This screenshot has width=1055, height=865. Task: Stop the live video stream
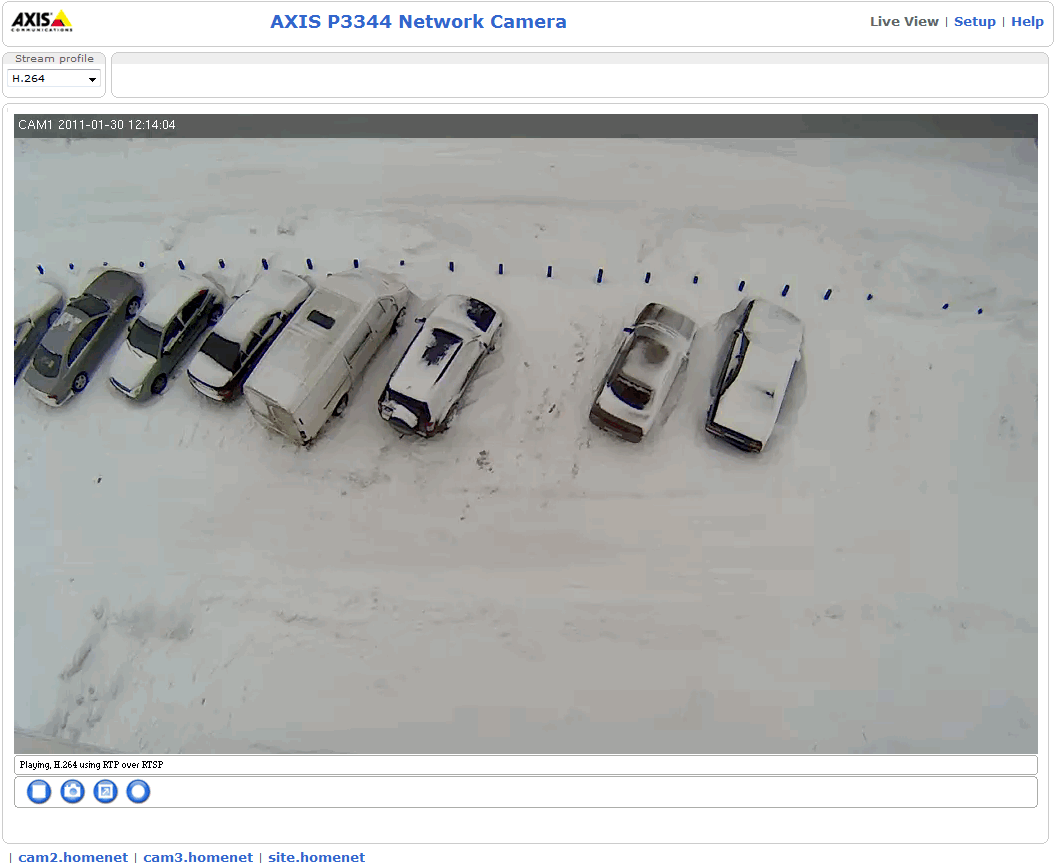[x=39, y=792]
